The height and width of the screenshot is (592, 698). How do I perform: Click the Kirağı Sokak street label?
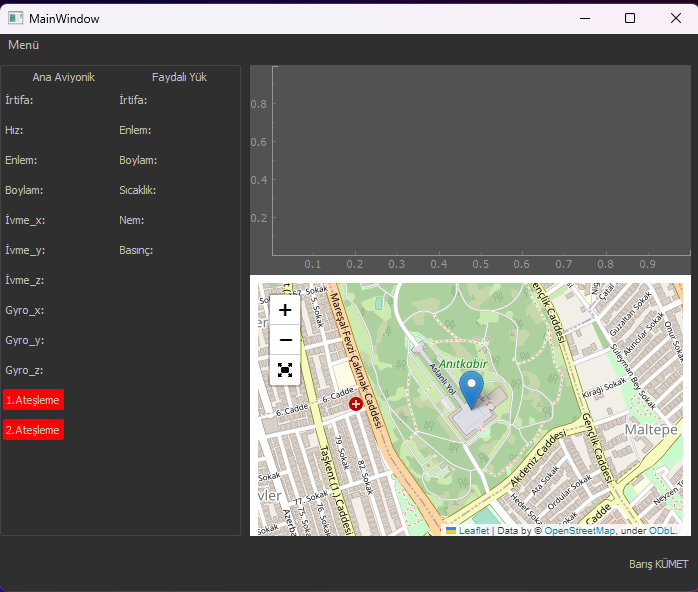[x=604, y=388]
